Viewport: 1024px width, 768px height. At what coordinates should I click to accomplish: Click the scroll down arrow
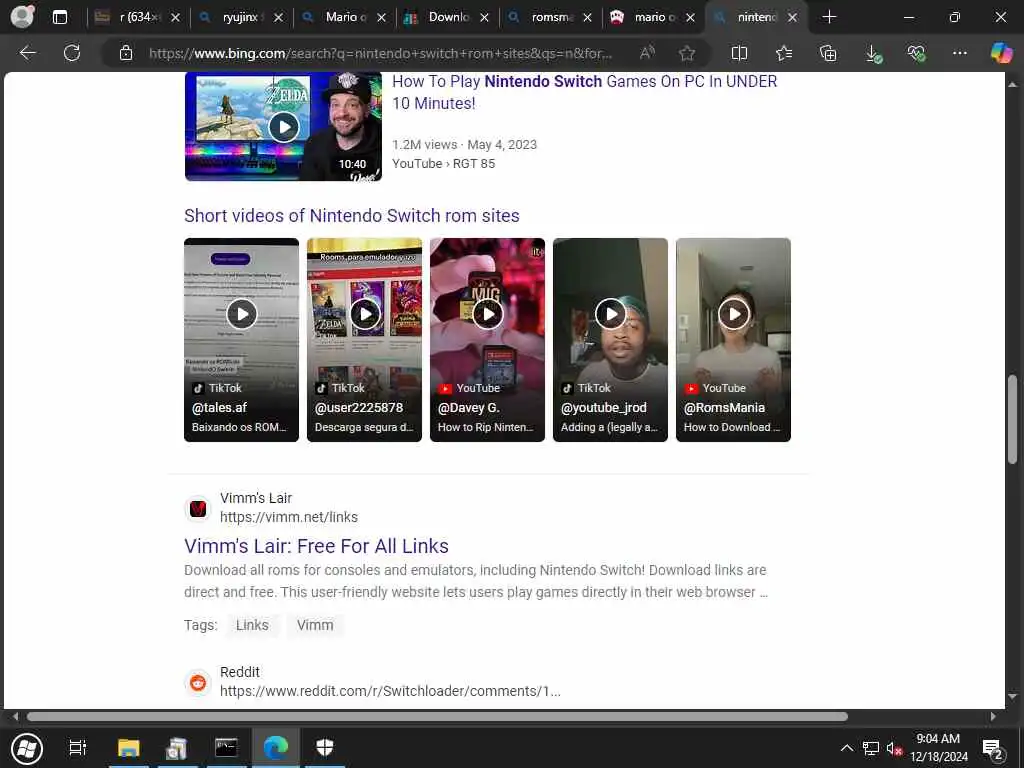[1012, 696]
